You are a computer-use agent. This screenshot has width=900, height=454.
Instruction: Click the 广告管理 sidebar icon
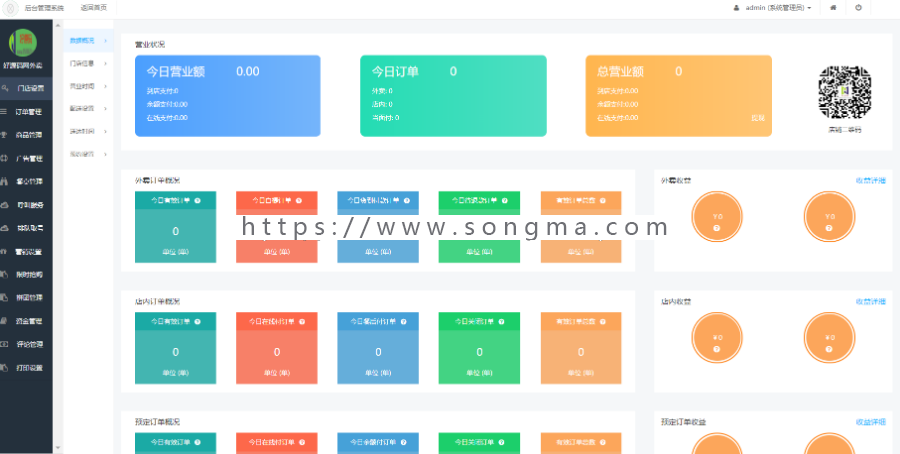pos(4,158)
